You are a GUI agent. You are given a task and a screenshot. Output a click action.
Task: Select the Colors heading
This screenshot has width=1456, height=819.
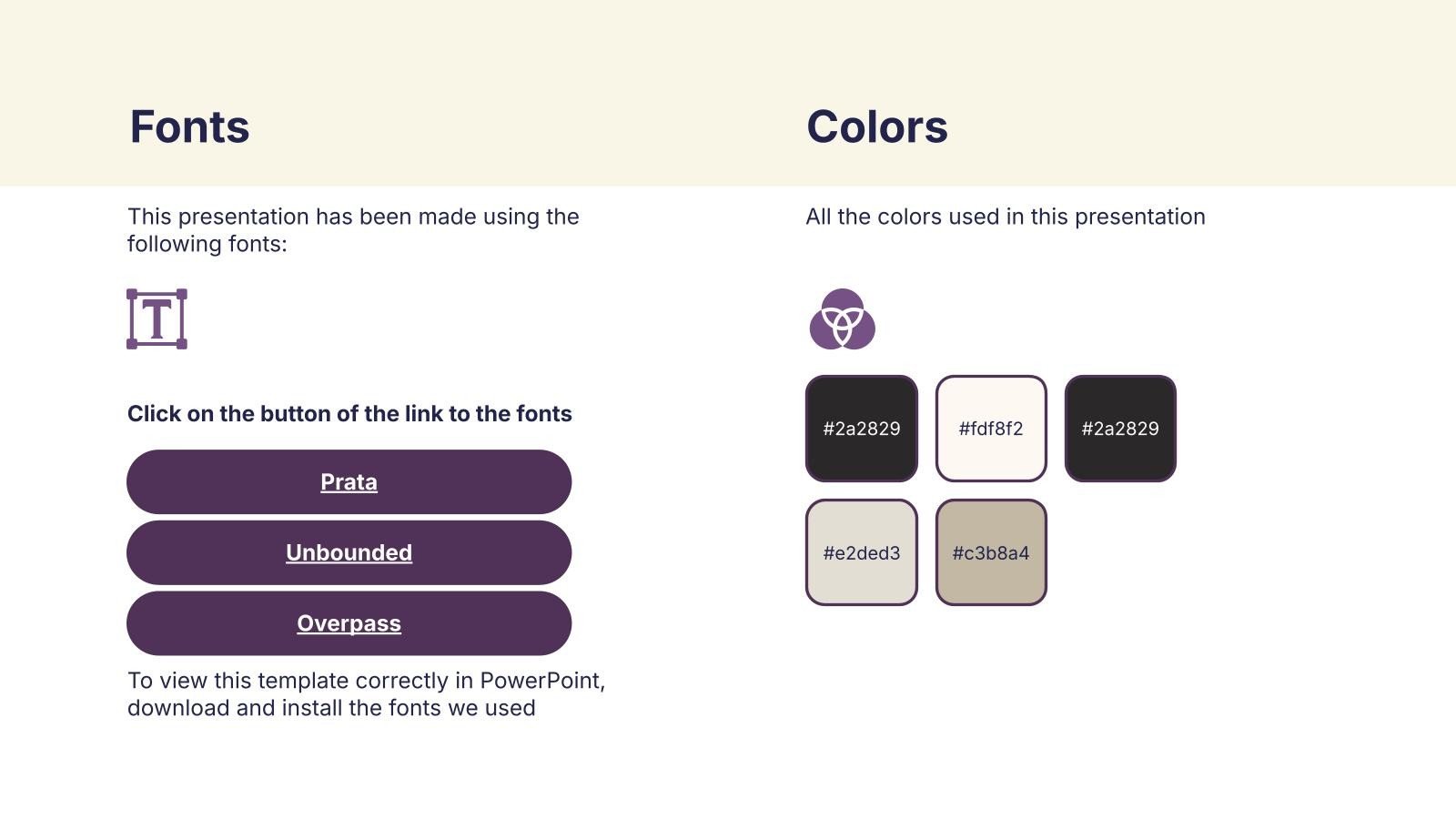[877, 126]
